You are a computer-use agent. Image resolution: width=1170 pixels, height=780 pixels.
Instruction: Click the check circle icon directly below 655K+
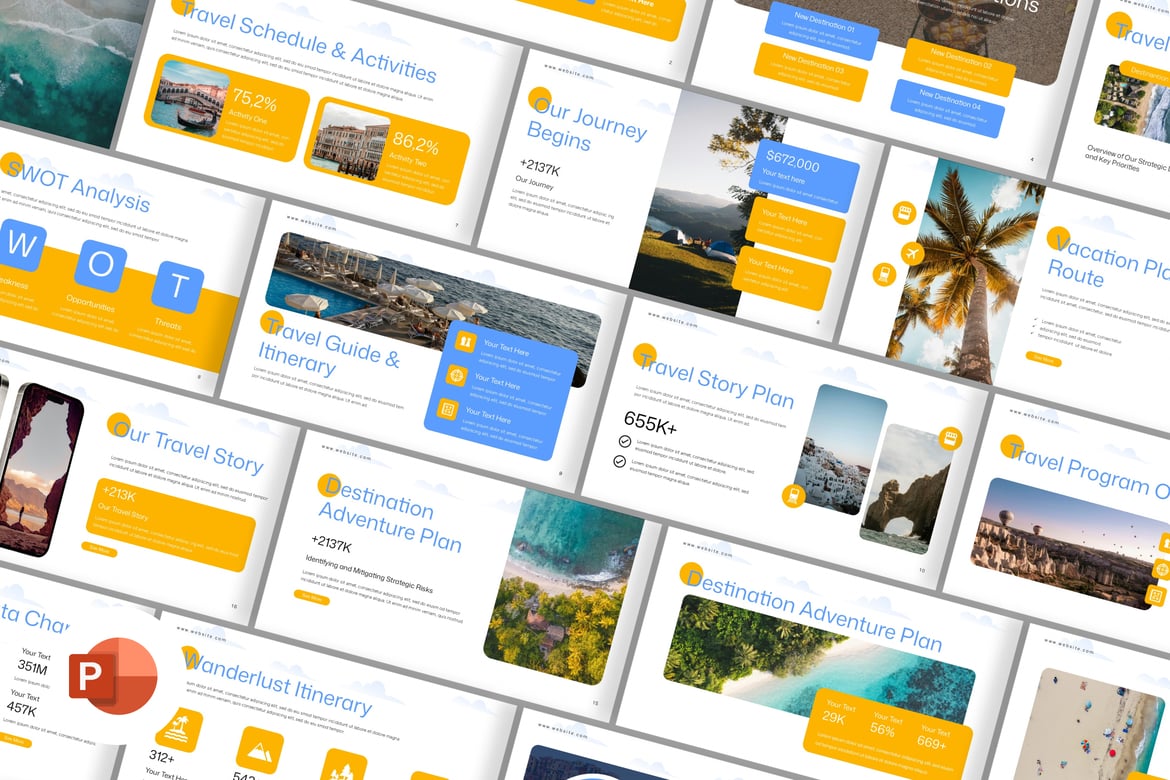click(625, 441)
